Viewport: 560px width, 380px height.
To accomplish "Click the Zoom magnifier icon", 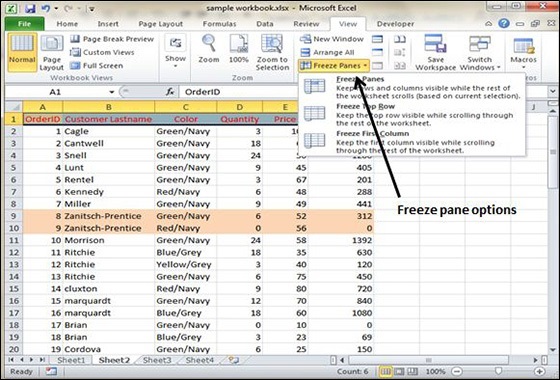I will pyautogui.click(x=209, y=49).
